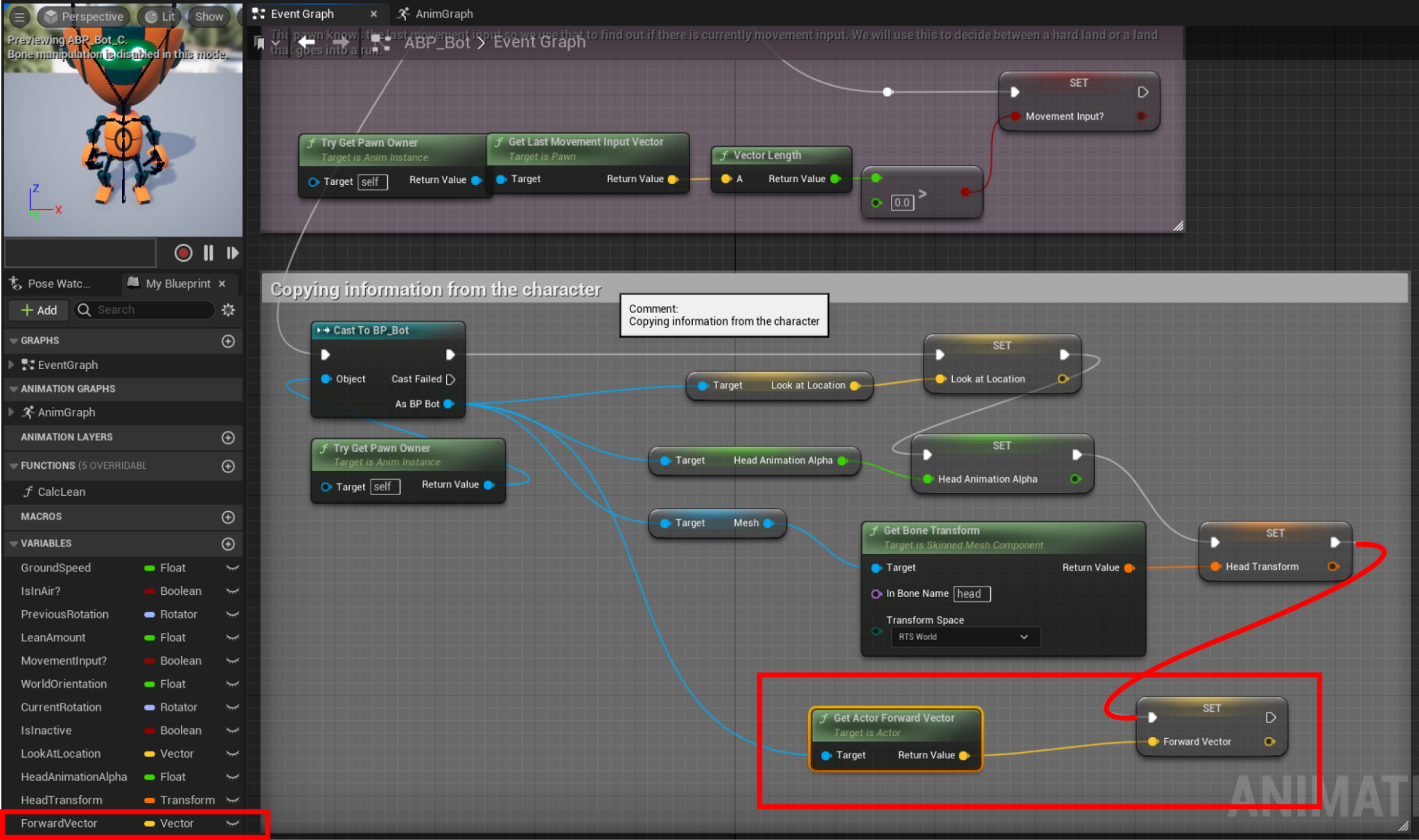1419x840 pixels.
Task: Click top comment box resize handle
Action: tap(1178, 226)
